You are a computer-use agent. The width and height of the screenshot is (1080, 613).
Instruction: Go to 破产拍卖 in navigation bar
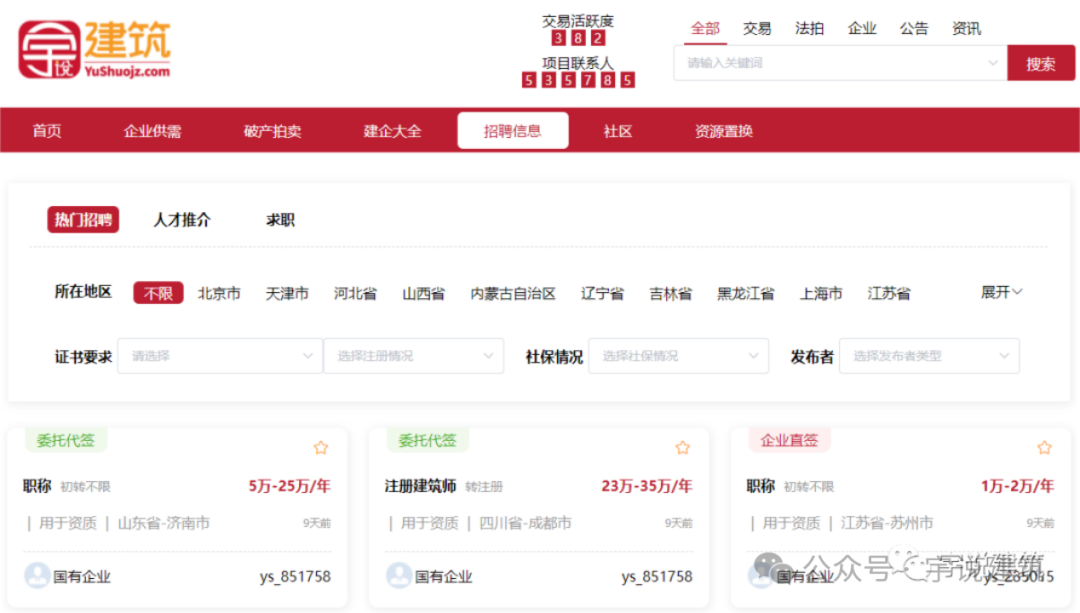[x=272, y=131]
